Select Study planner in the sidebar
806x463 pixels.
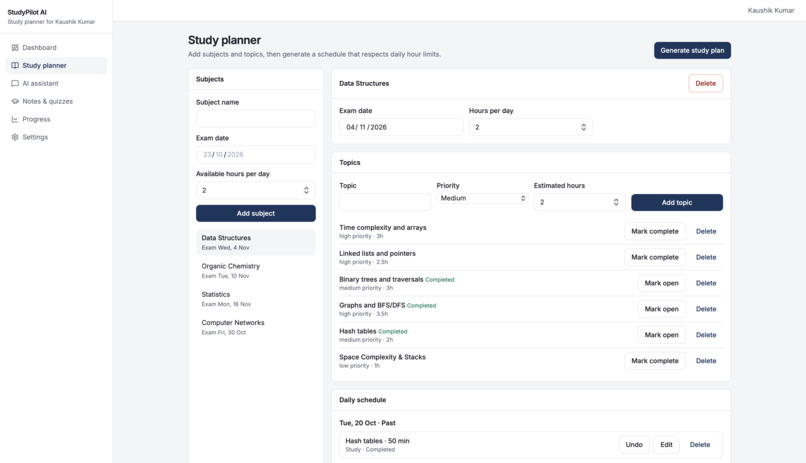pyautogui.click(x=56, y=66)
